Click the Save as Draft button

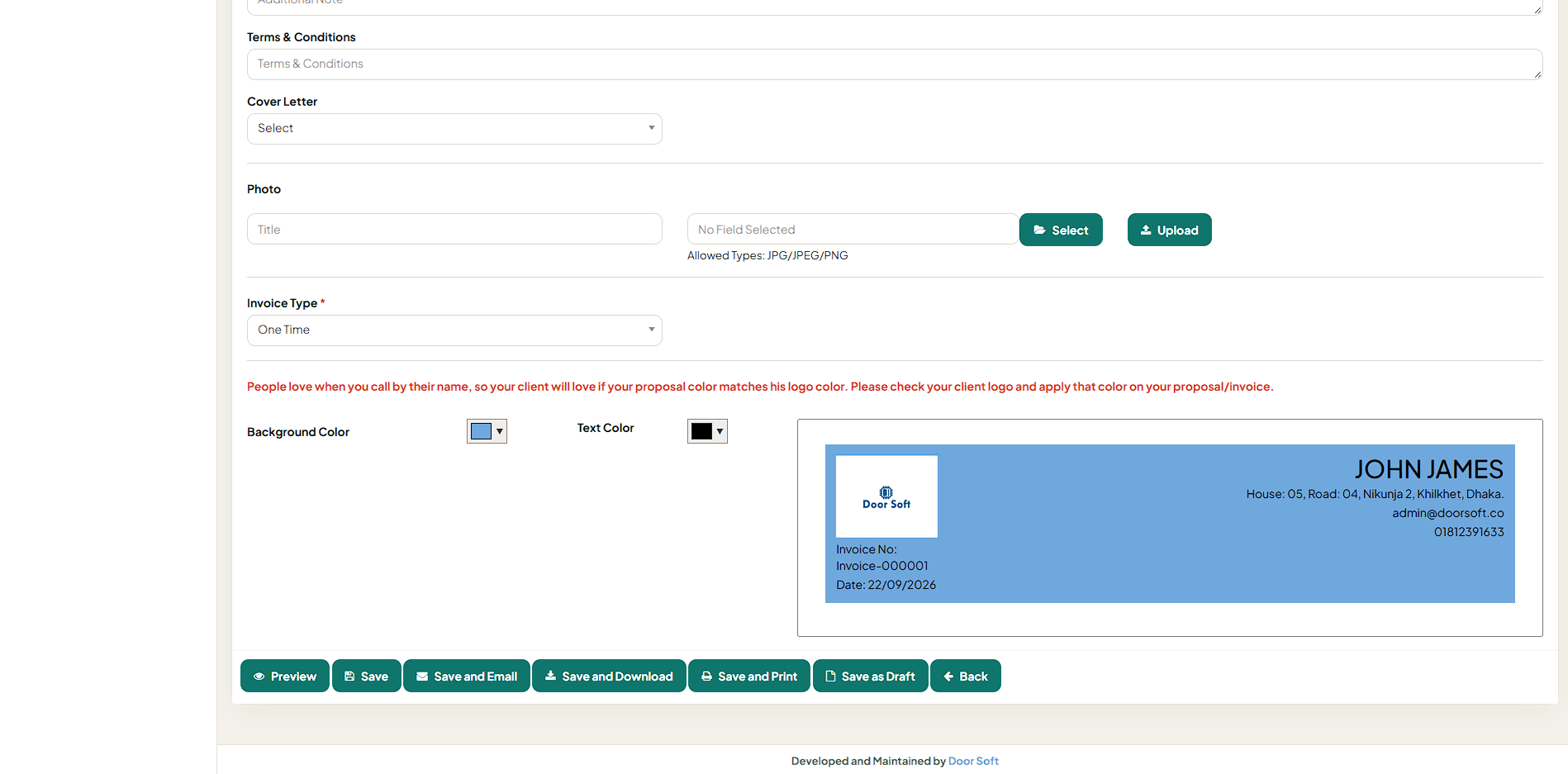tap(871, 676)
